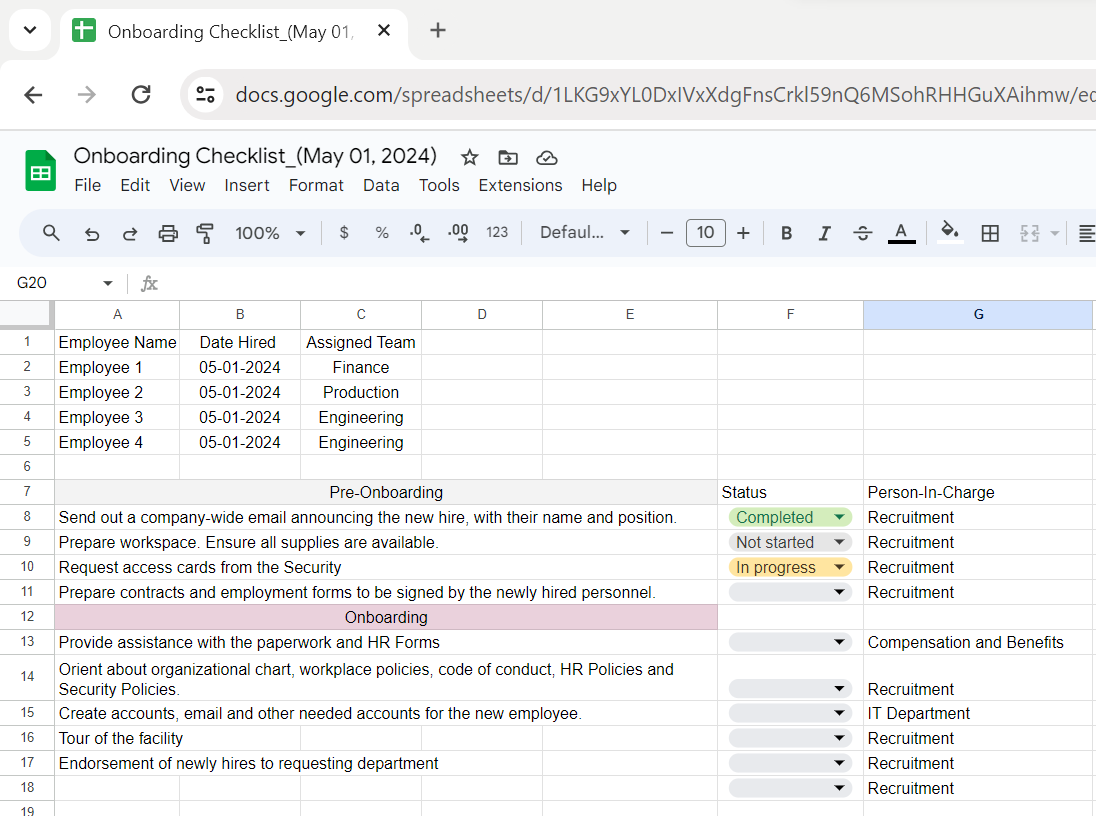This screenshot has width=1096, height=816.
Task: Select row 7 header
Action: pos(27,492)
